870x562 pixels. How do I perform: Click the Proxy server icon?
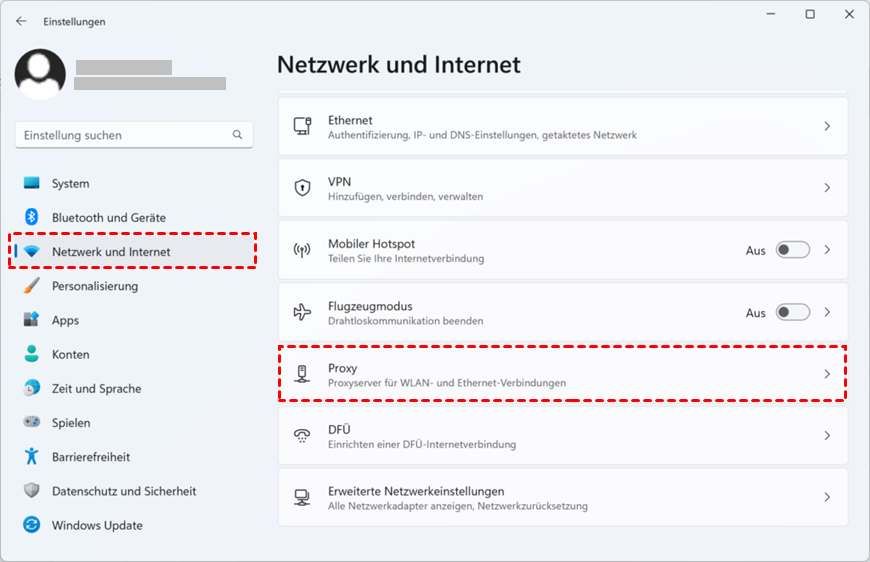pos(302,374)
